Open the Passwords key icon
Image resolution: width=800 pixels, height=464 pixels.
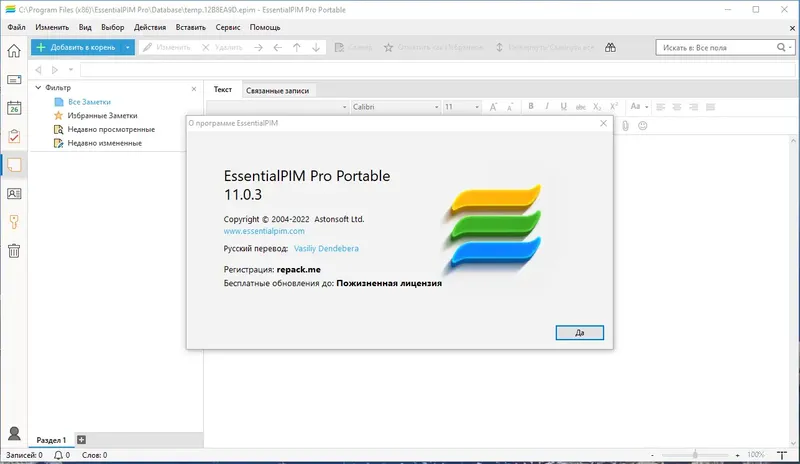pos(14,222)
